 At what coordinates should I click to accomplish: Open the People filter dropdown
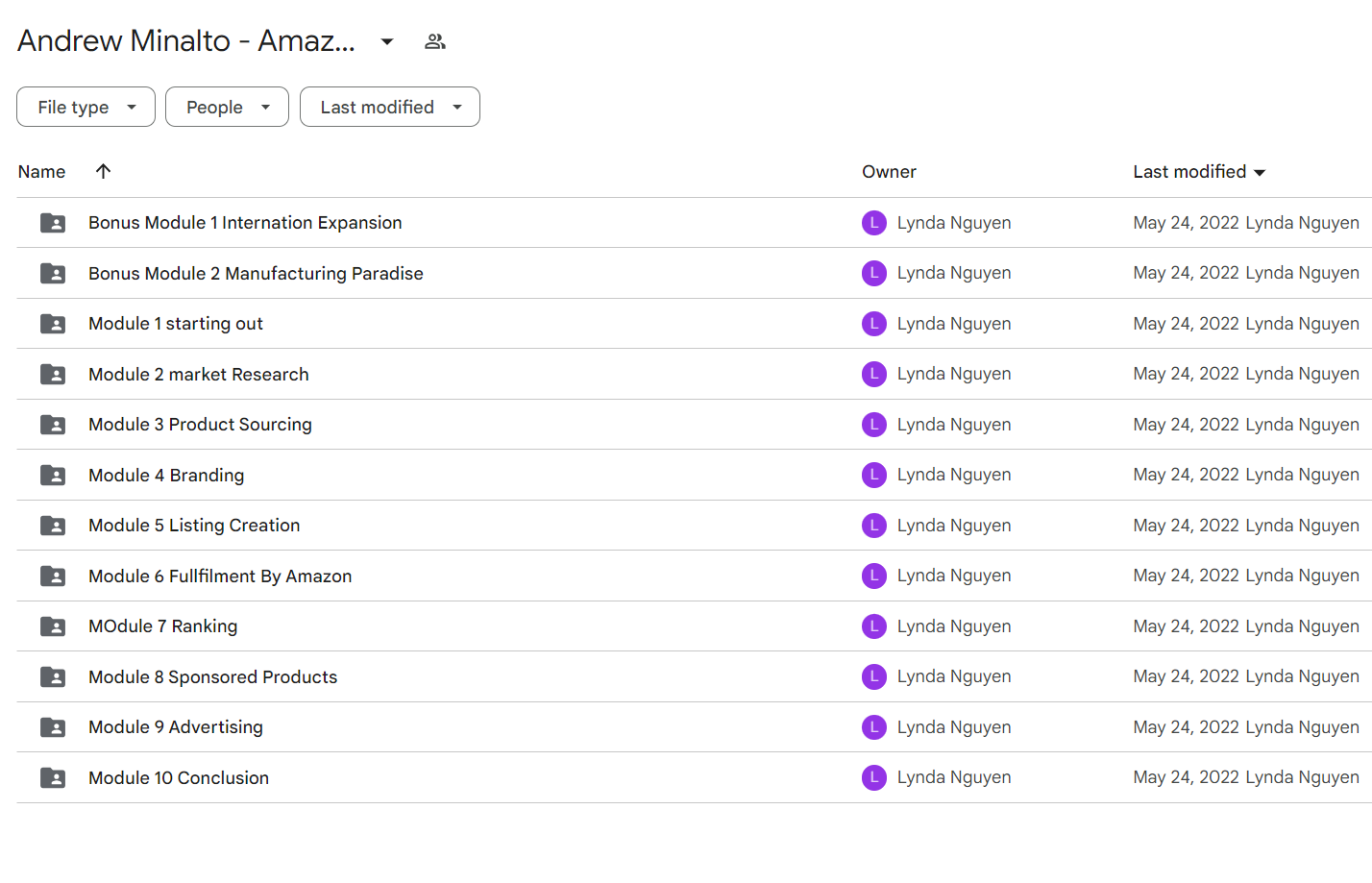tap(227, 107)
